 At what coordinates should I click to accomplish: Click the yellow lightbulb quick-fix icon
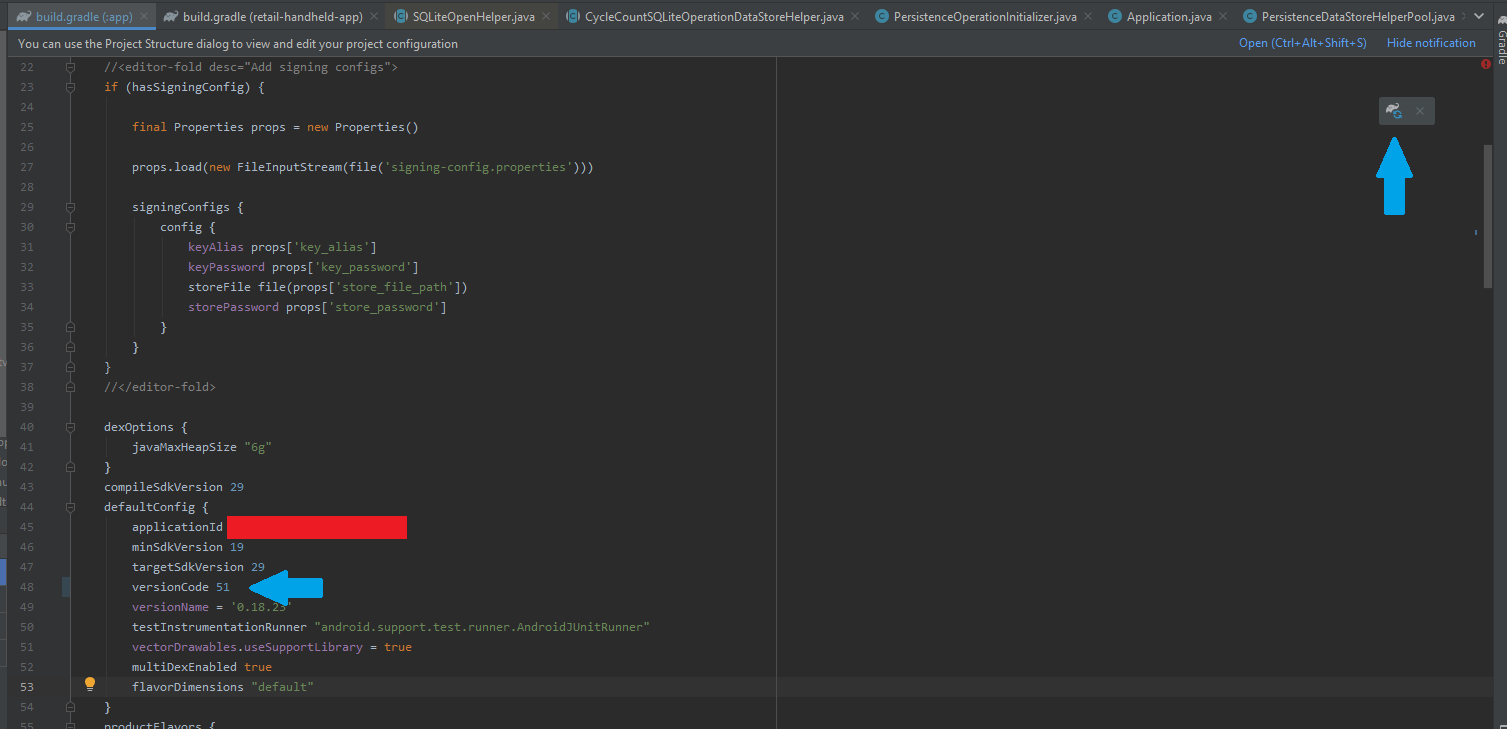[x=89, y=685]
